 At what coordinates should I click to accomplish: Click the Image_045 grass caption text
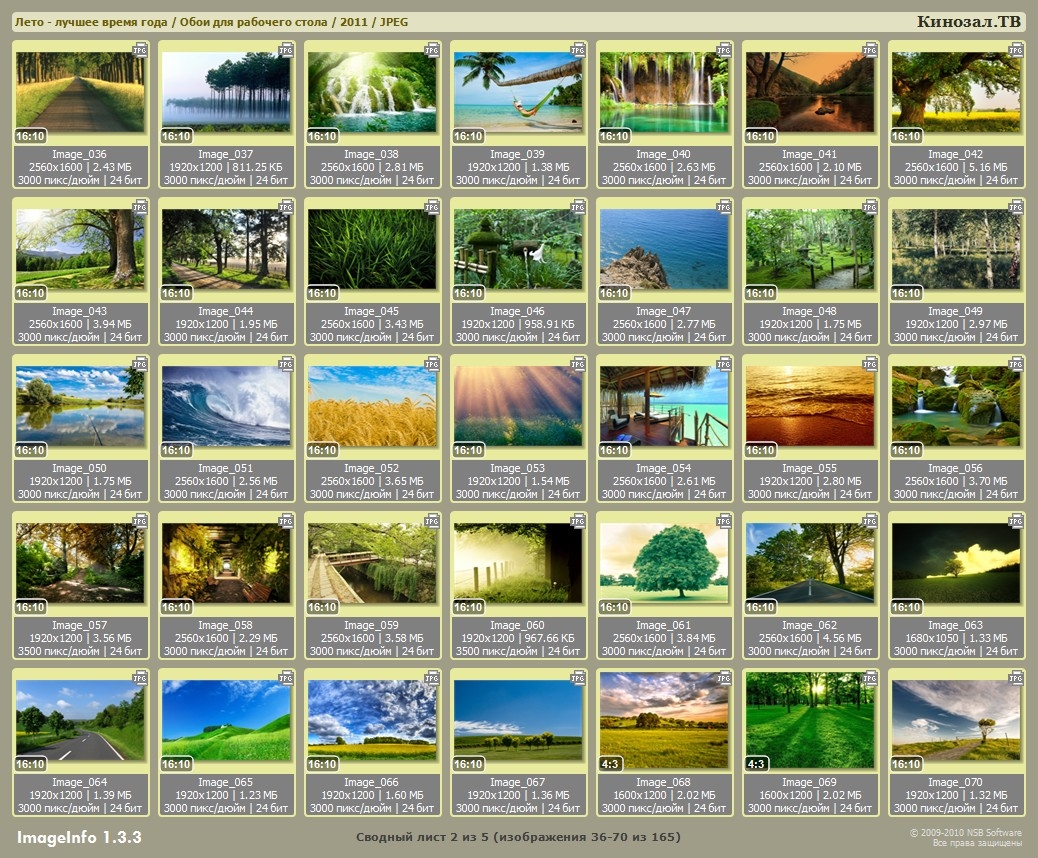[x=372, y=311]
